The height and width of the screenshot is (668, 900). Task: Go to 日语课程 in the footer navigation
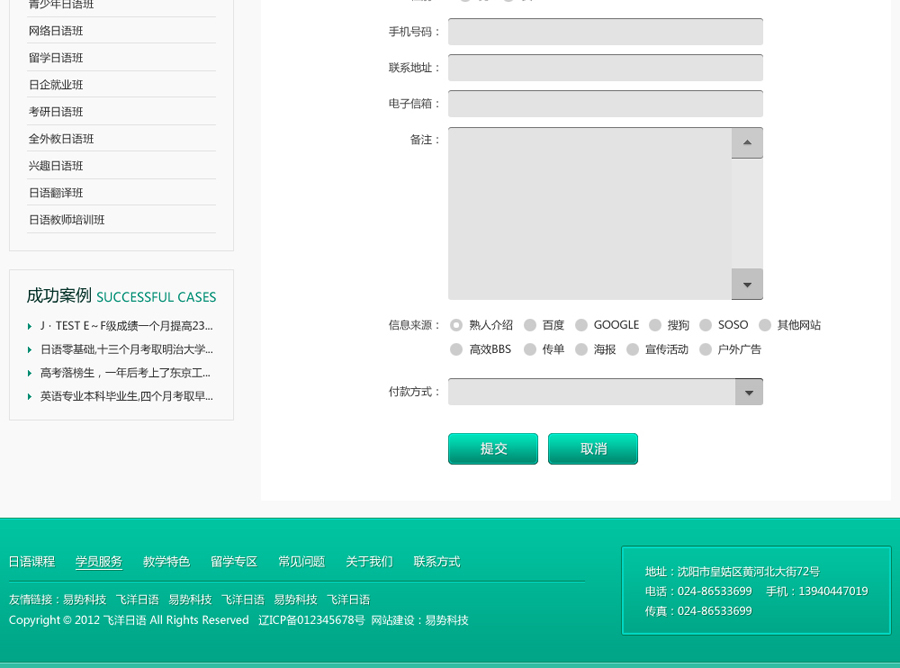click(x=32, y=562)
